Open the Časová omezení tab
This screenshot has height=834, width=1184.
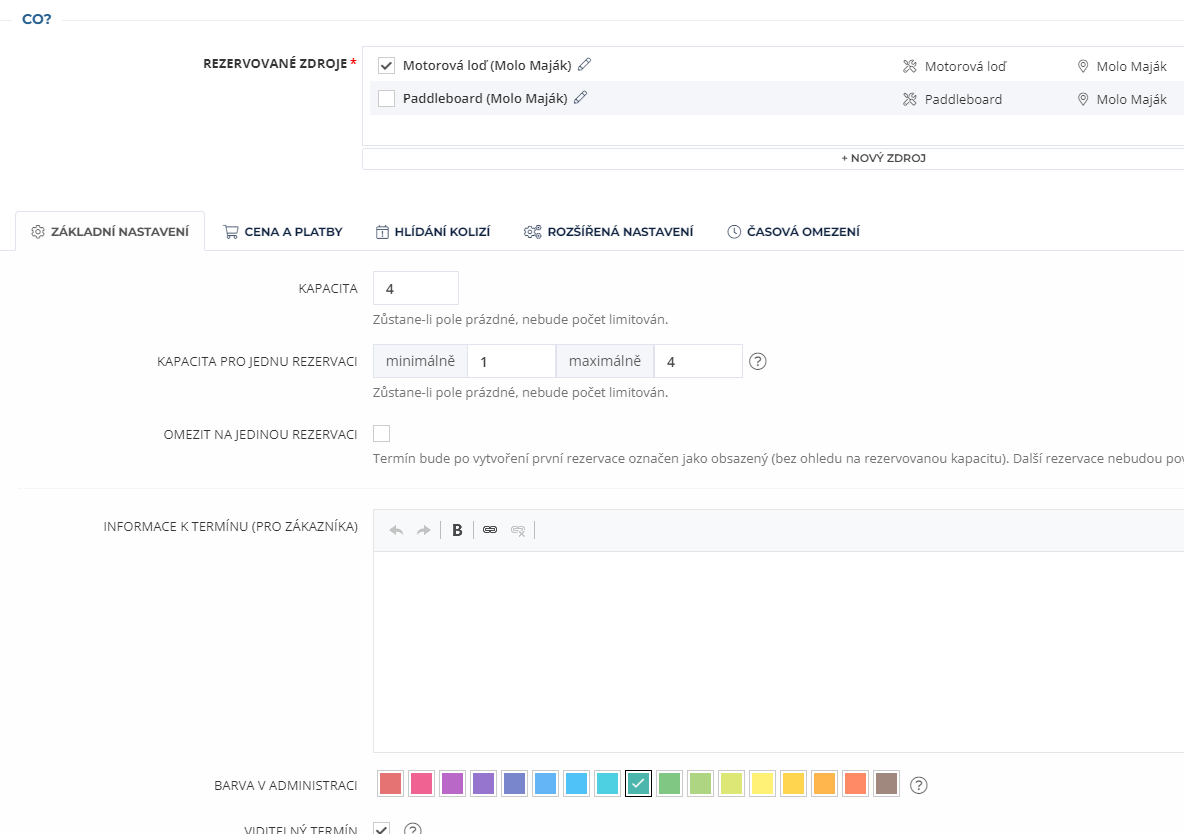tap(793, 232)
